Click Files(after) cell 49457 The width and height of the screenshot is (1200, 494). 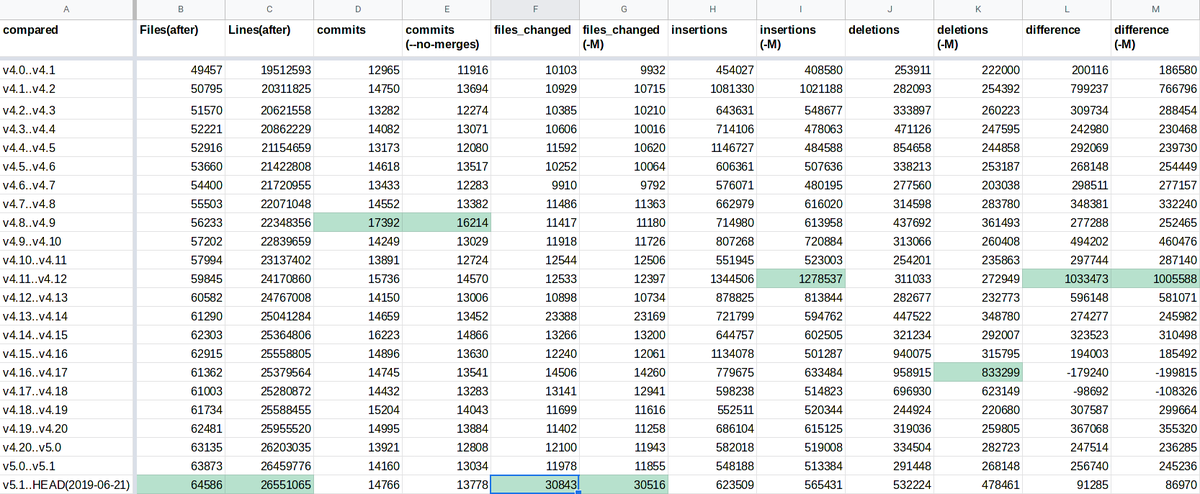pyautogui.click(x=179, y=70)
